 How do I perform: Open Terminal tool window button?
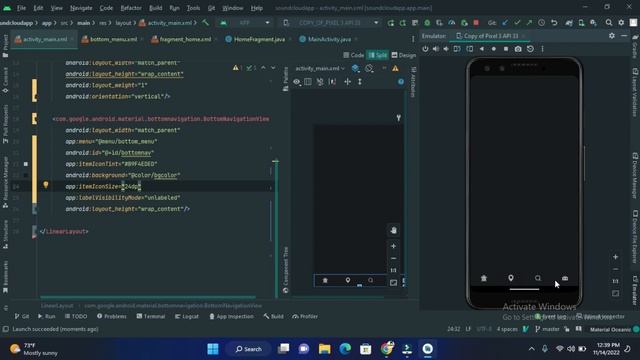151,316
